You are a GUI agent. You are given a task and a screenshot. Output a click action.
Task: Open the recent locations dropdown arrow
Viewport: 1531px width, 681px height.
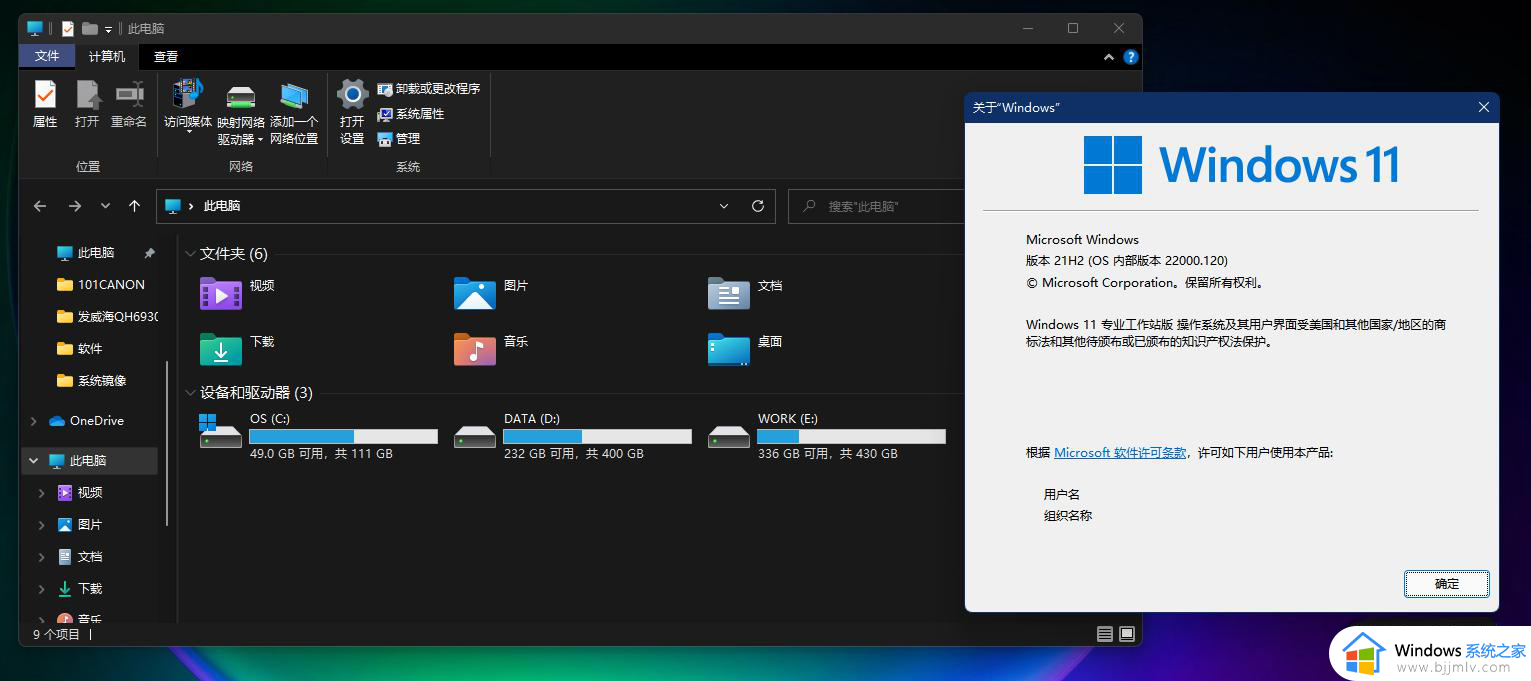(105, 206)
